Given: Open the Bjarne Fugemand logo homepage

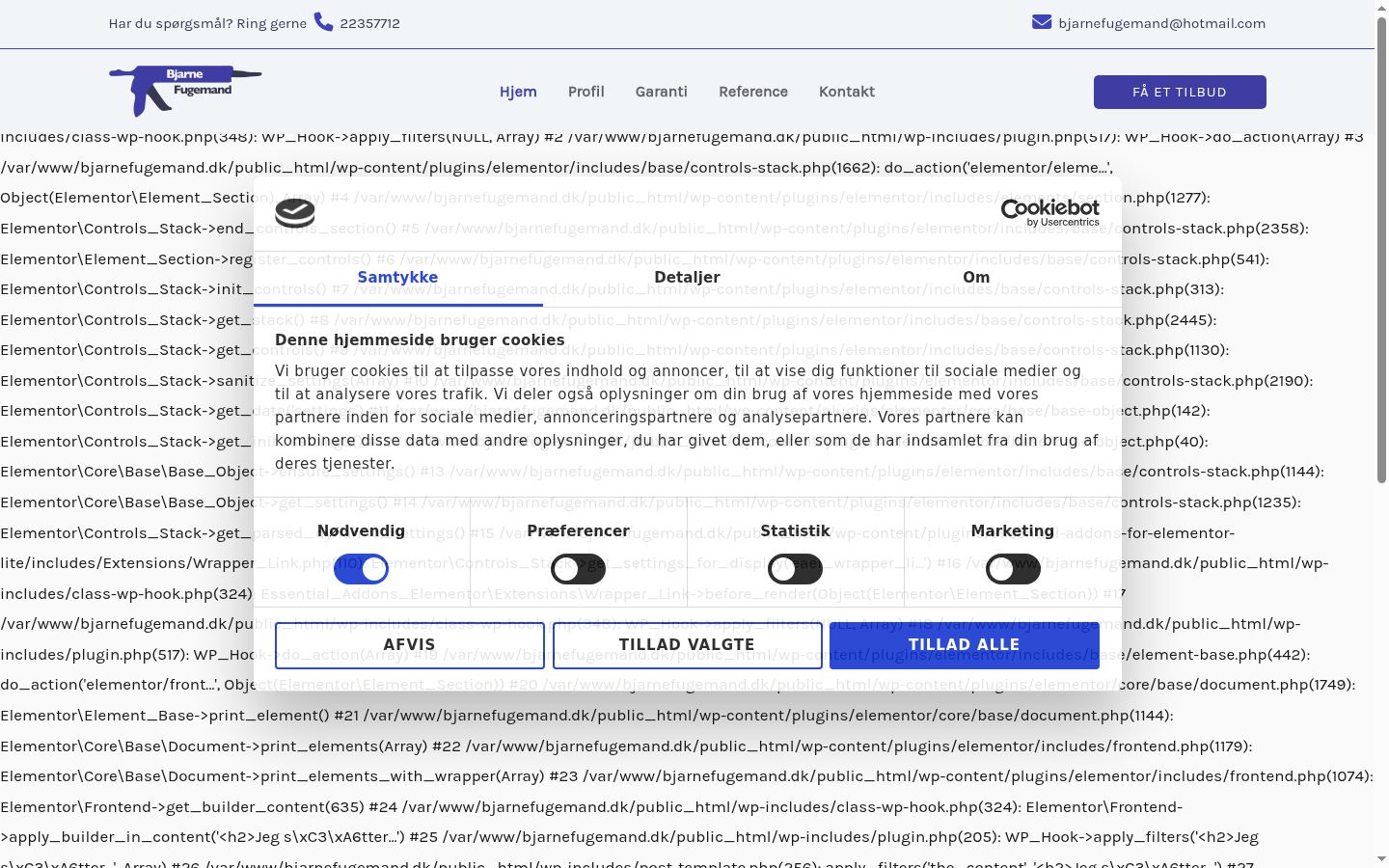Looking at the screenshot, I should click(x=185, y=91).
